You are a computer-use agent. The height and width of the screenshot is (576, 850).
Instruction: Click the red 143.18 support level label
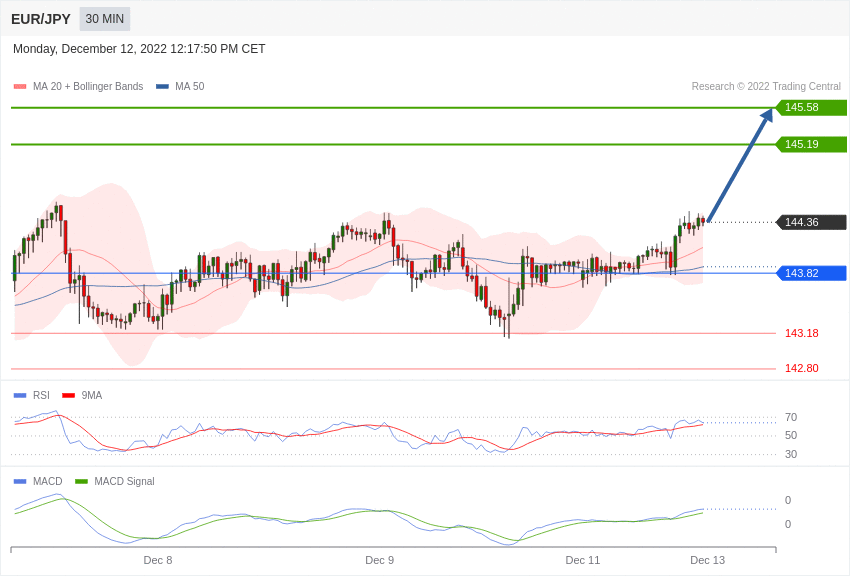[801, 334]
